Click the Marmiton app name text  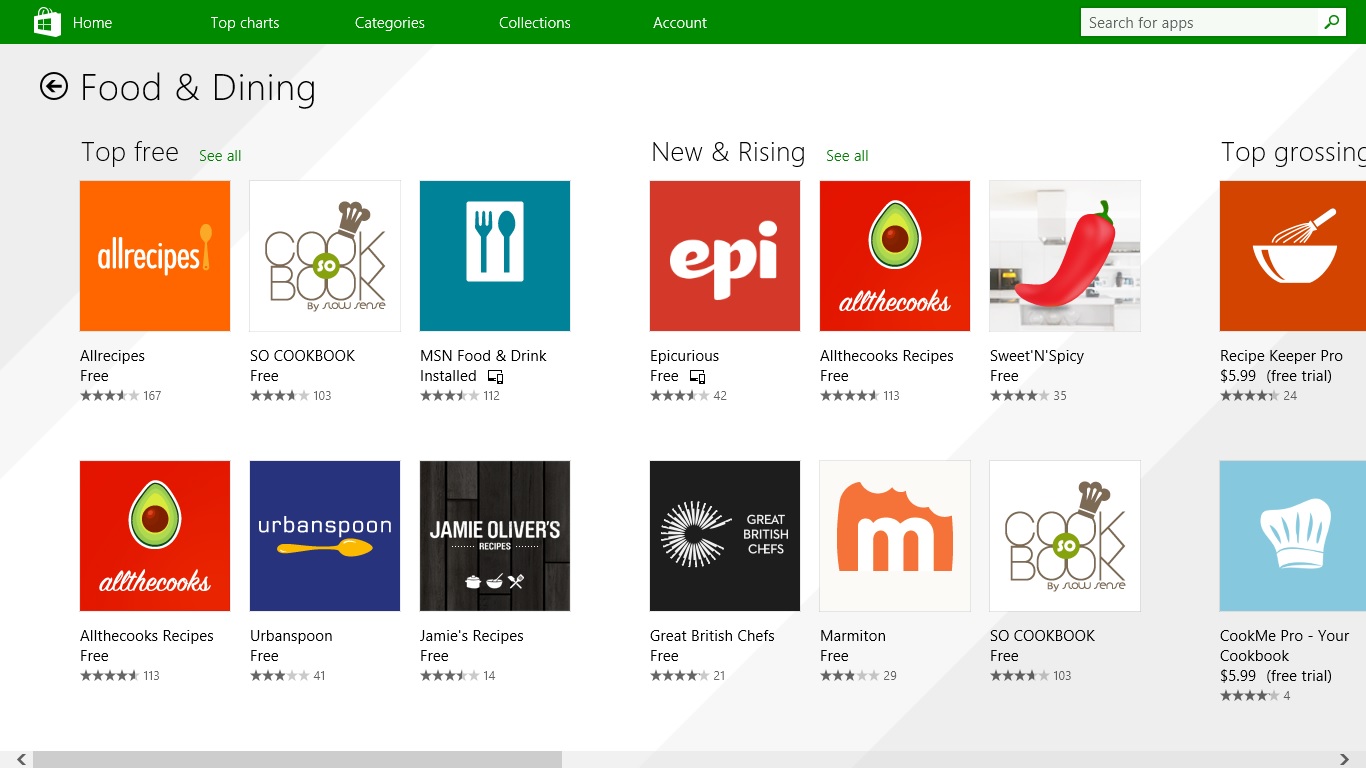[853, 636]
